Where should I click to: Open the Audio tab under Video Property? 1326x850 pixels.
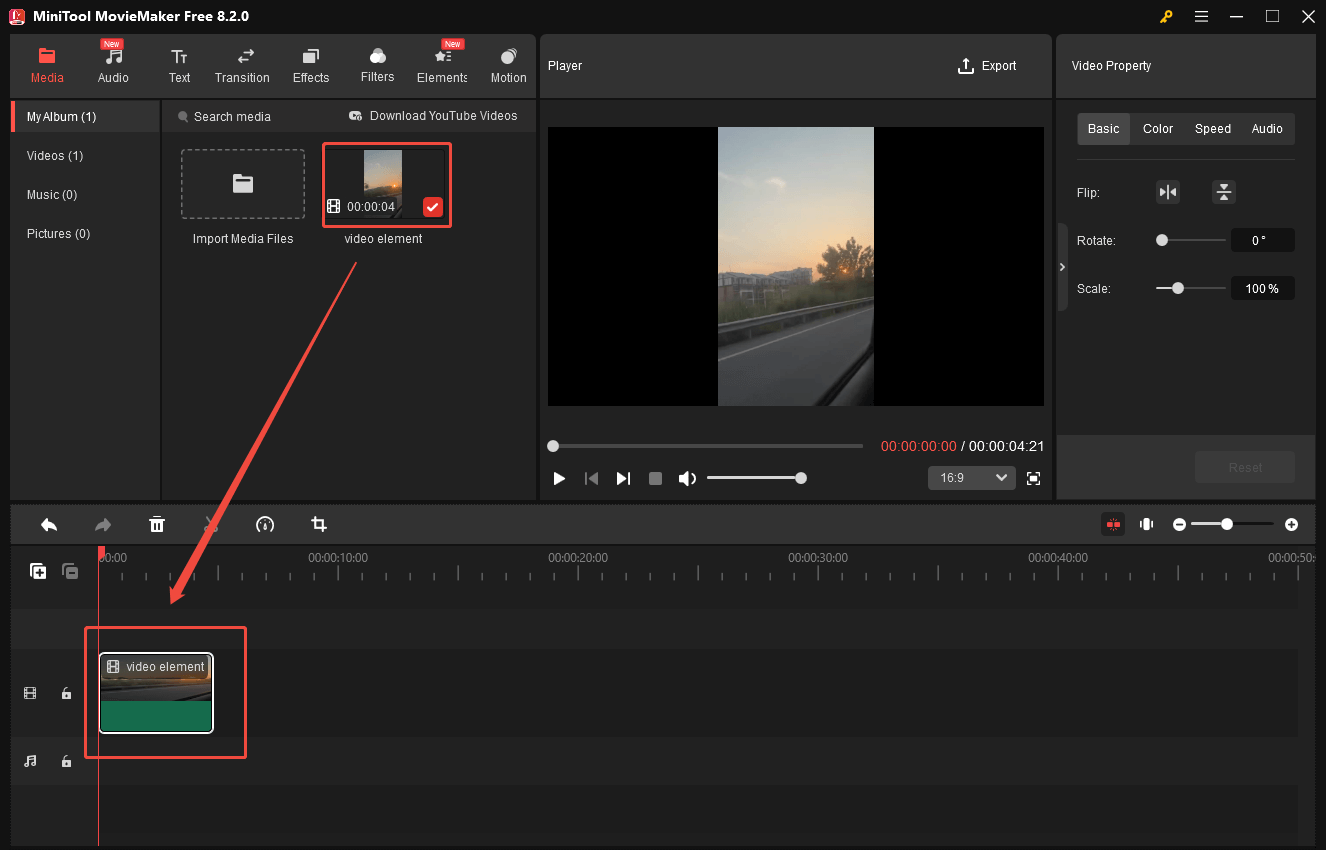pos(1267,128)
